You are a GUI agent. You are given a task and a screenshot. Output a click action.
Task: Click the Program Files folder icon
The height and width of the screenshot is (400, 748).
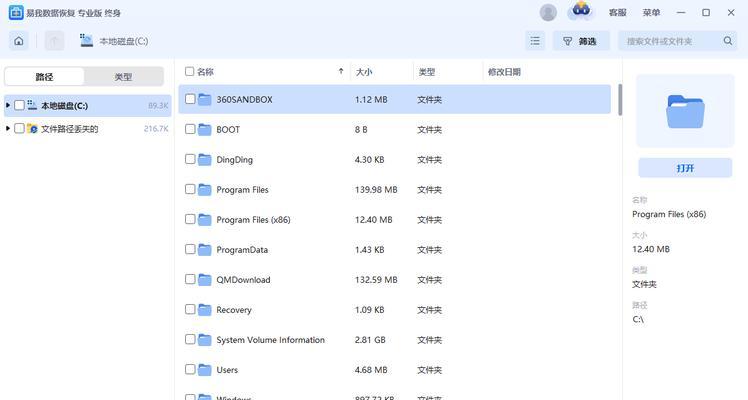[205, 189]
